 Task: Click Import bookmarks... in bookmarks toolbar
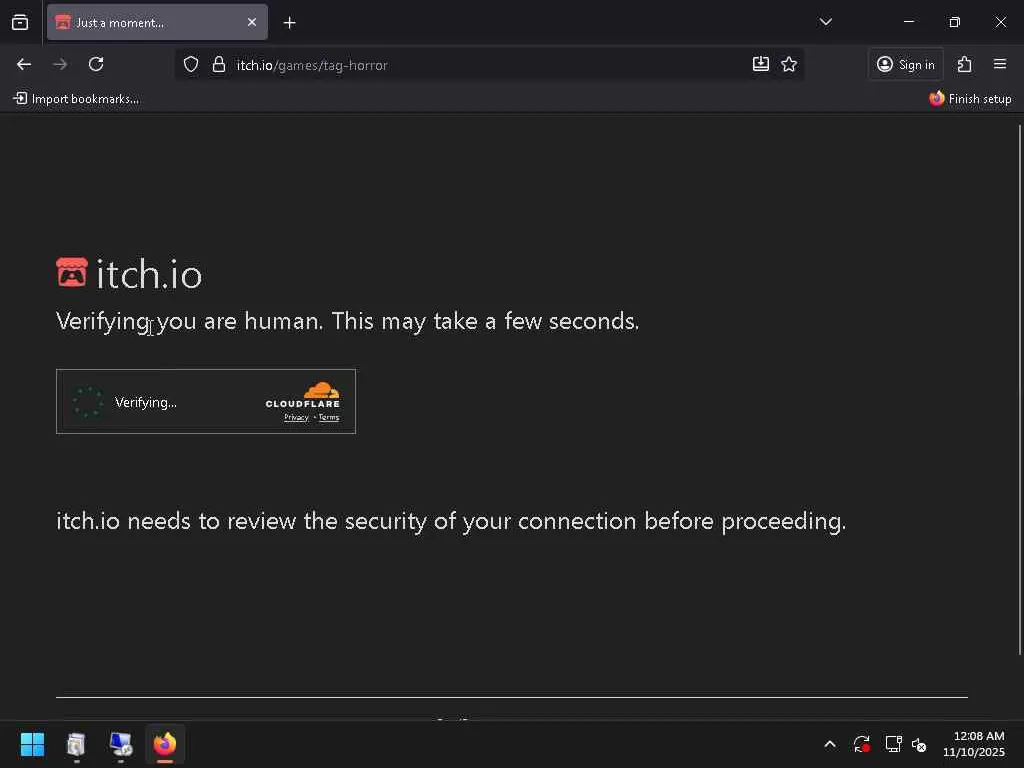click(76, 99)
